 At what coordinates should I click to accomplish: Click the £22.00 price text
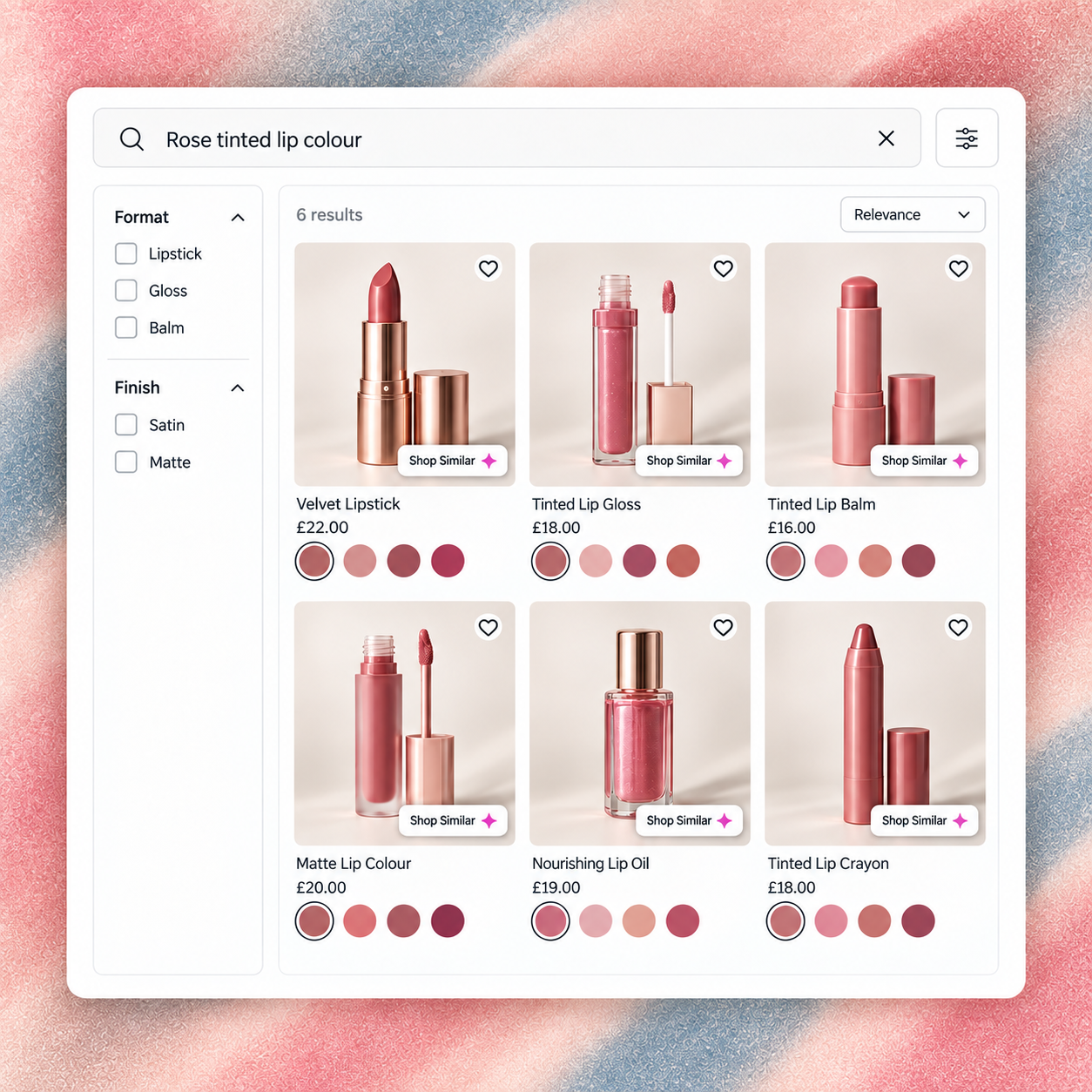click(322, 528)
